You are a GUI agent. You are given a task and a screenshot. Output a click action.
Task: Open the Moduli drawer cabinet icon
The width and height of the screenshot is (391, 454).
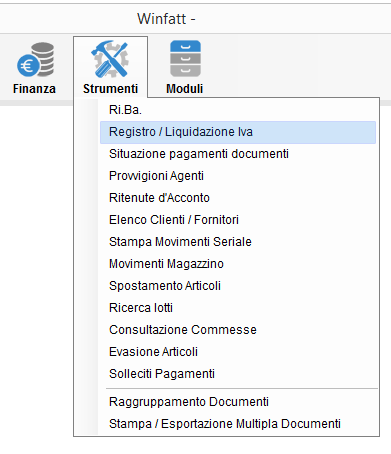click(x=185, y=59)
